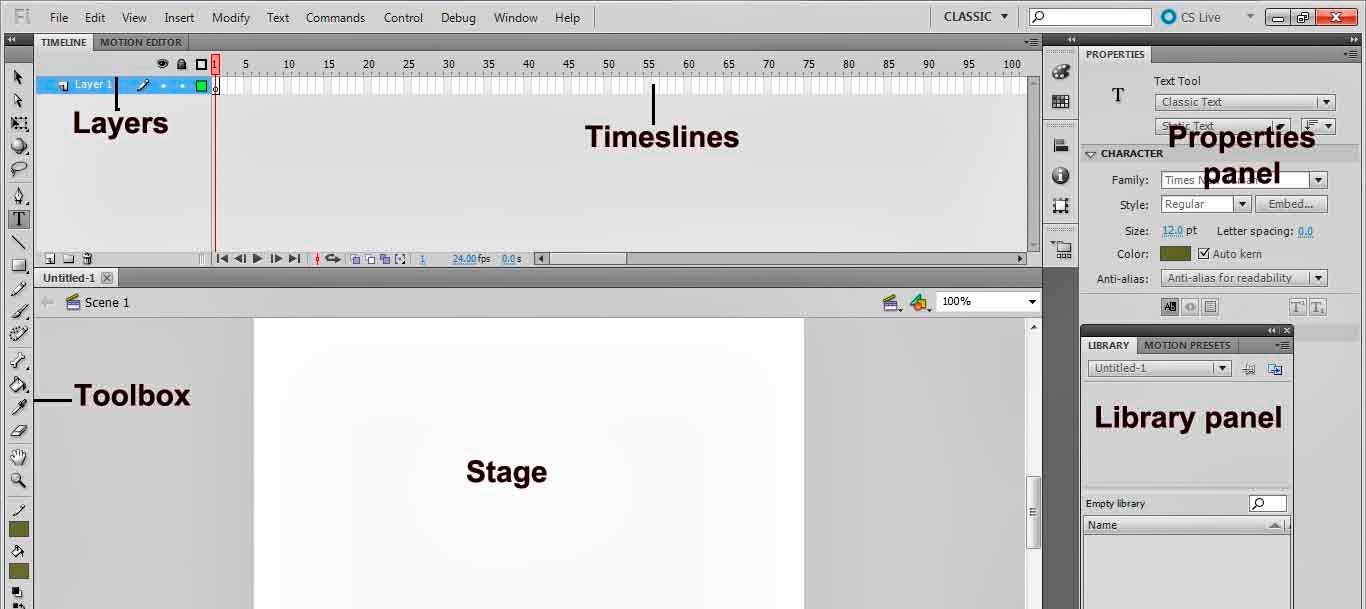
Task: Click the Embed... button
Action: (1291, 204)
